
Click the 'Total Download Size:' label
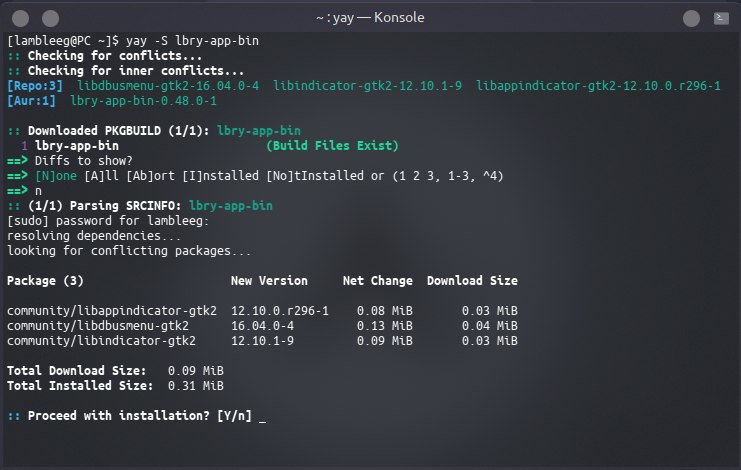(x=77, y=371)
